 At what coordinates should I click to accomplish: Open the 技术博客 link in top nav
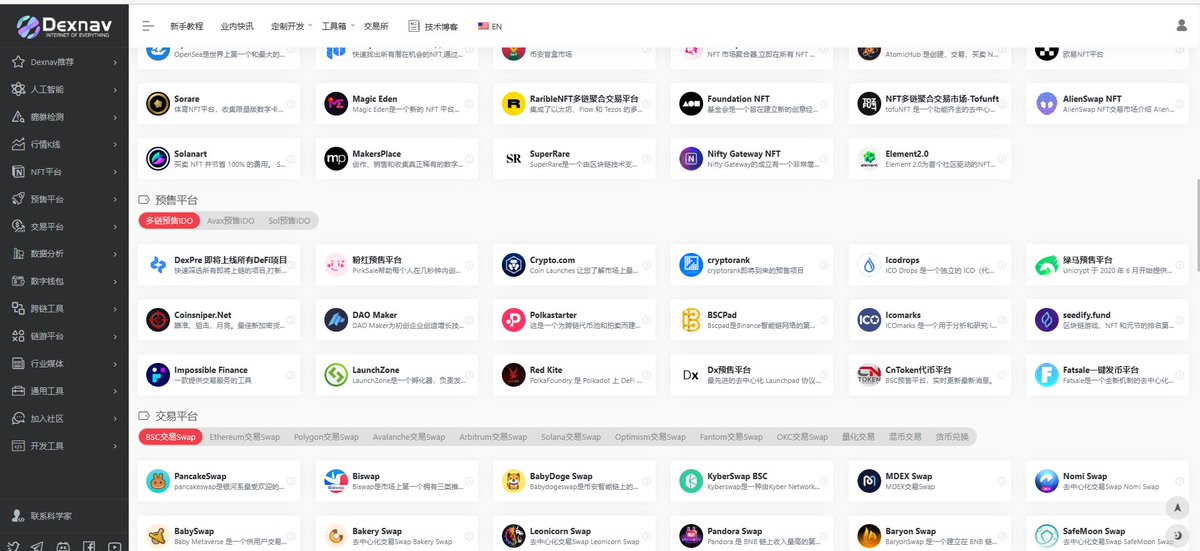(434, 26)
